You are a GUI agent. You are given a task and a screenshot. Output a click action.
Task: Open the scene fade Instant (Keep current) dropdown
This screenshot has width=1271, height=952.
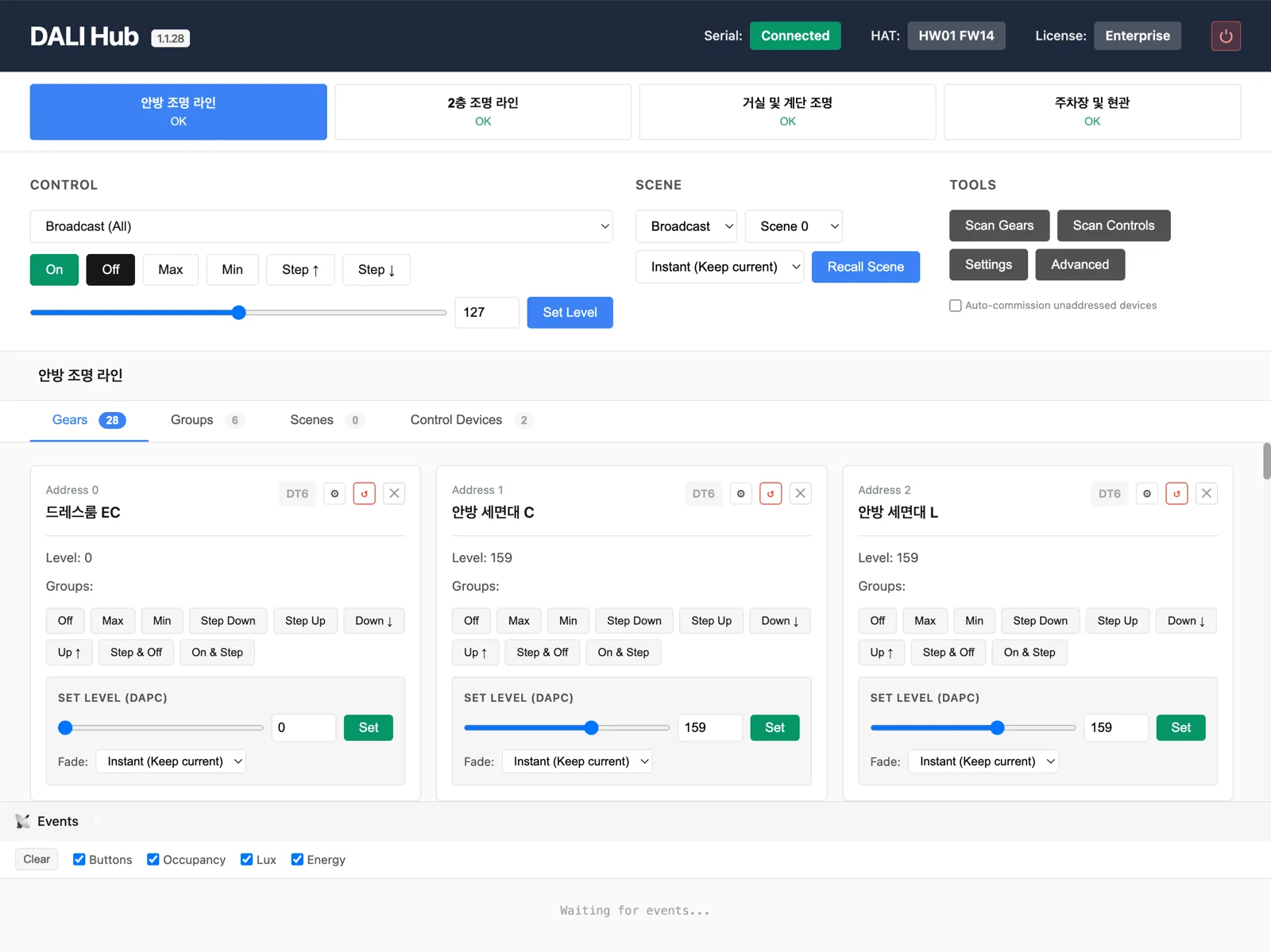tap(720, 267)
